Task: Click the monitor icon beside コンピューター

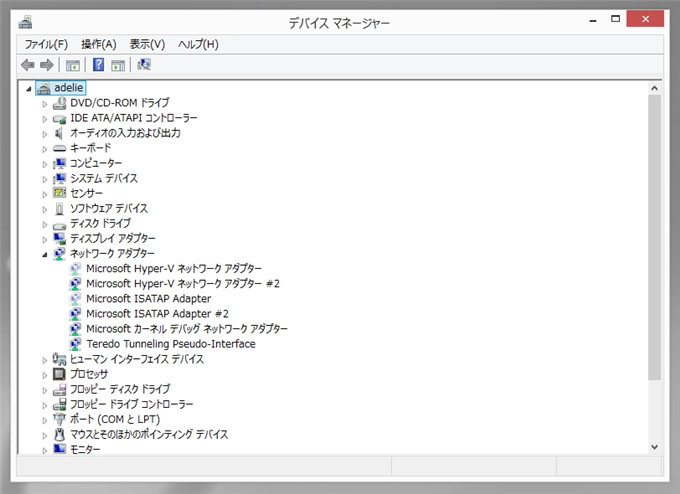Action: pos(59,164)
